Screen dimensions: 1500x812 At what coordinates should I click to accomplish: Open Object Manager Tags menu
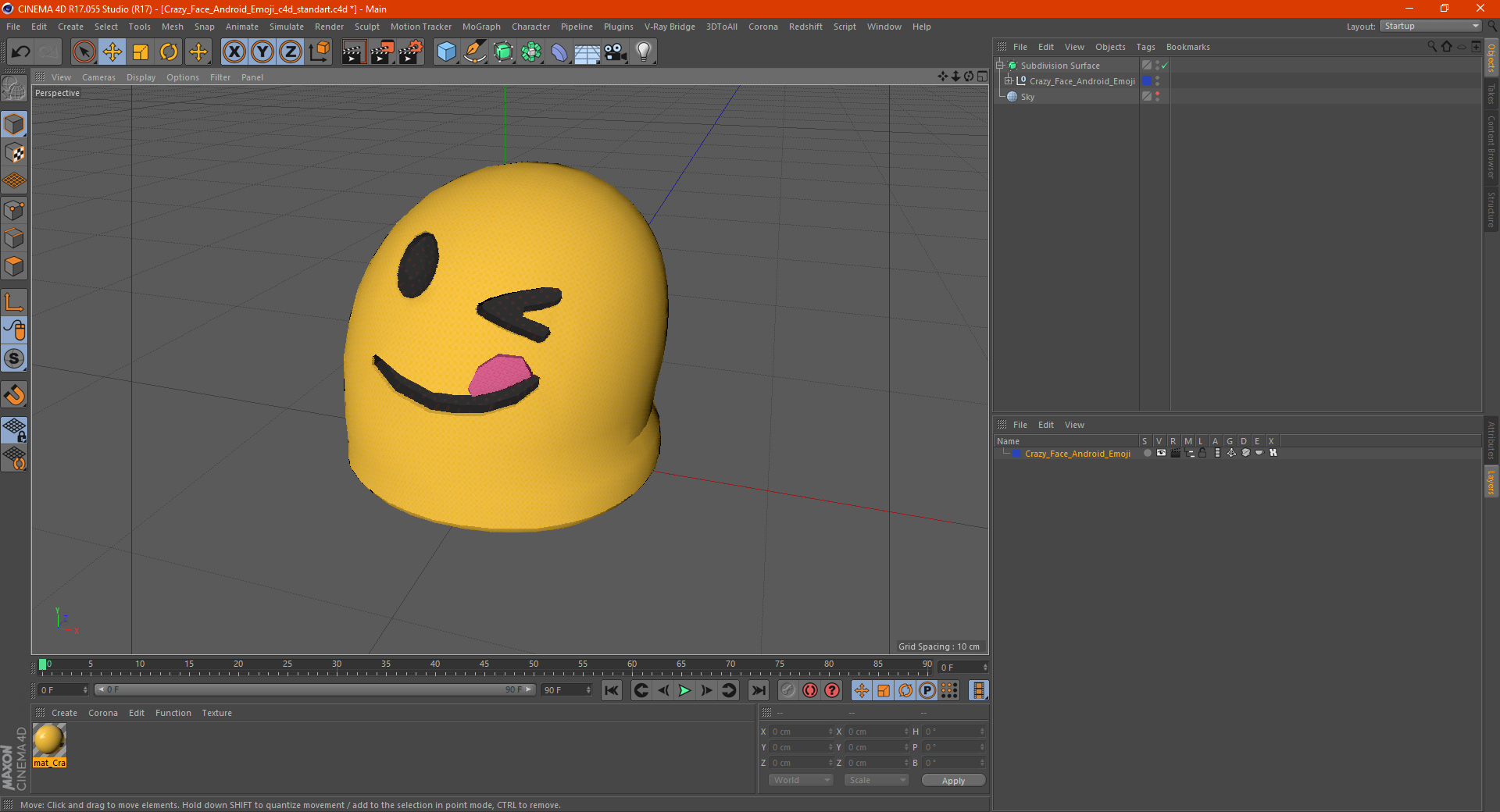(x=1145, y=47)
